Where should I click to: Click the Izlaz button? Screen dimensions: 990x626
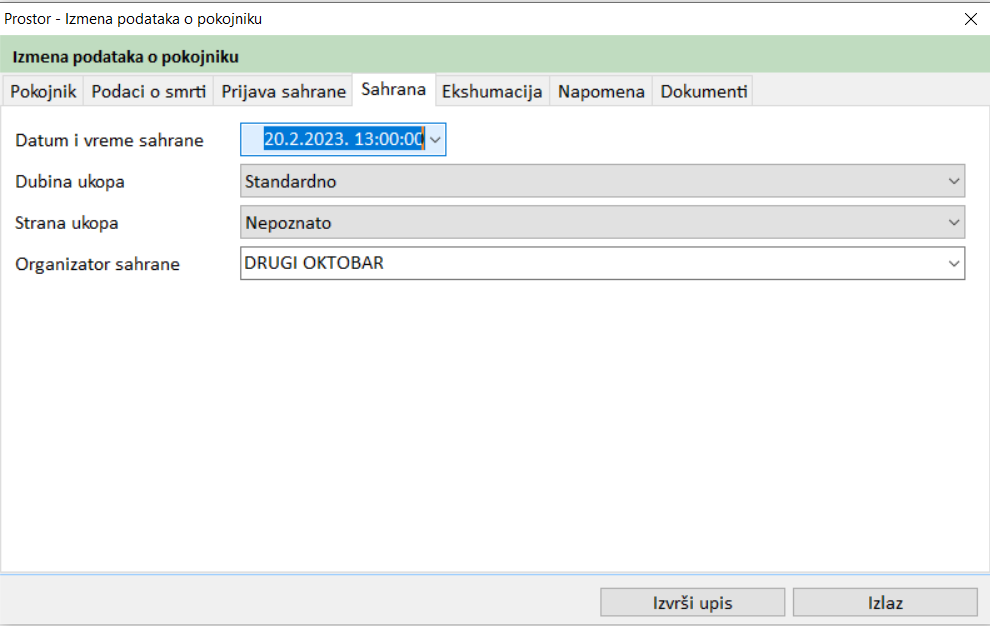tap(885, 603)
